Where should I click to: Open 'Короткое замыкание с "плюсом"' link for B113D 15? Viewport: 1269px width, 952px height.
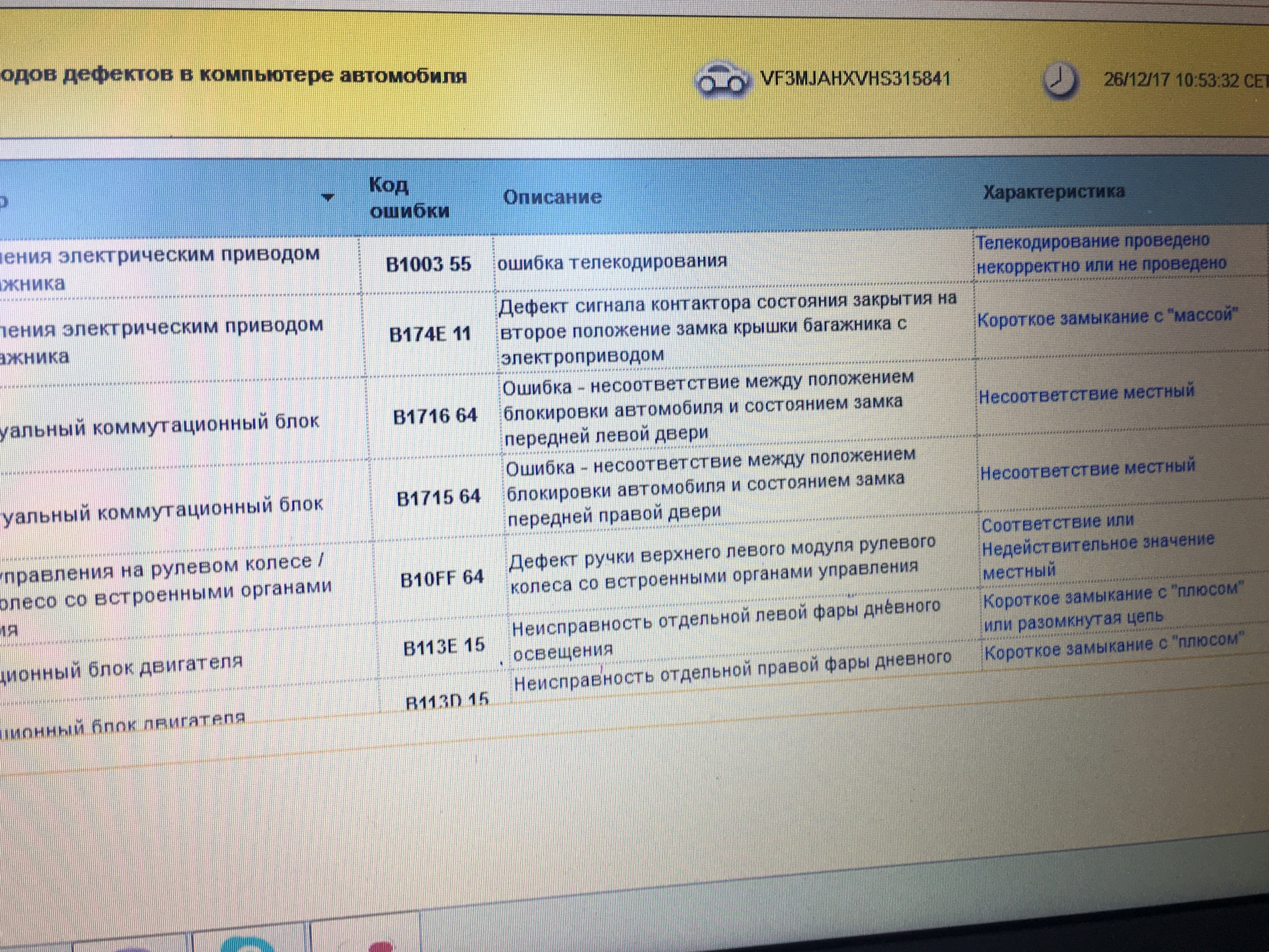click(1114, 646)
